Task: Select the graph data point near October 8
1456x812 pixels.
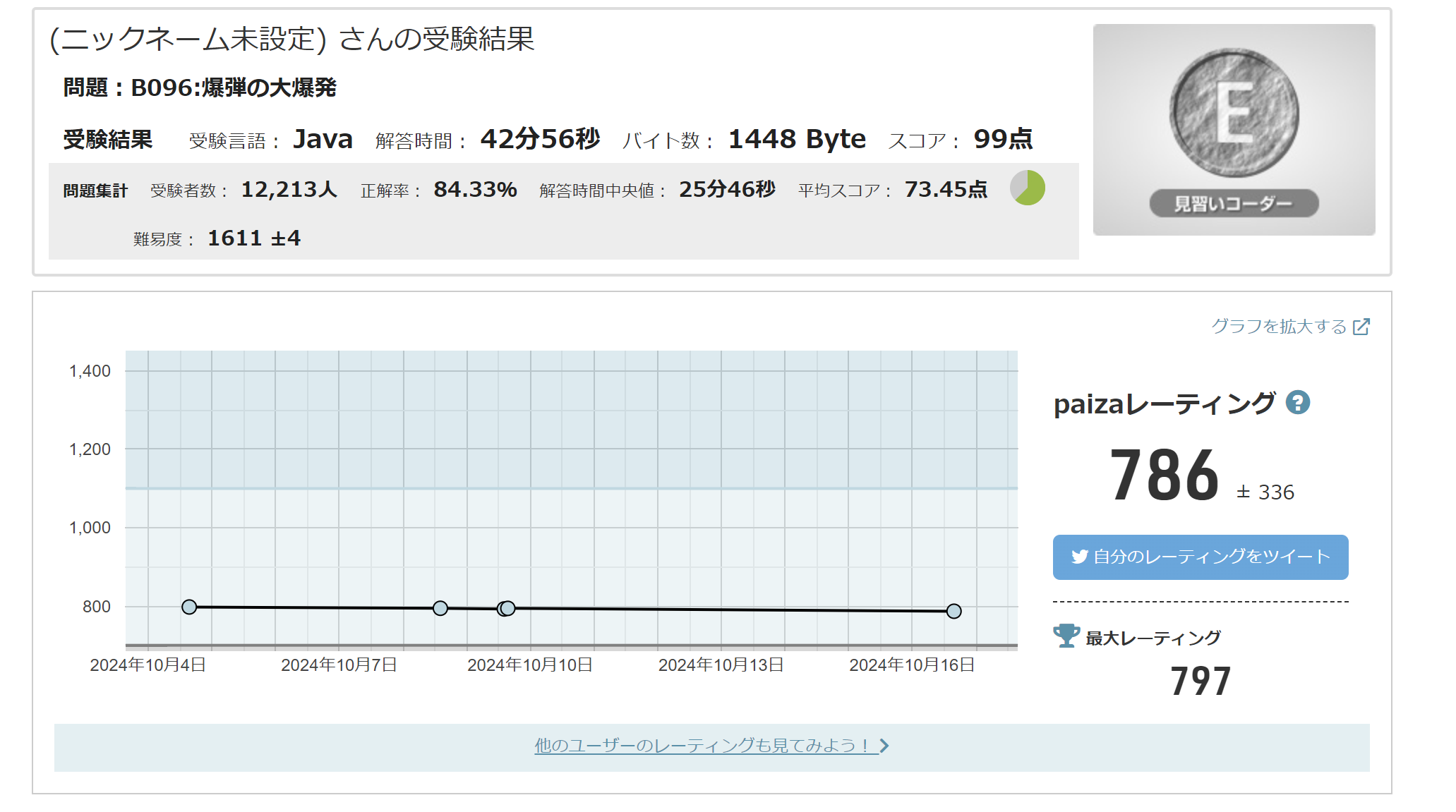Action: (440, 608)
